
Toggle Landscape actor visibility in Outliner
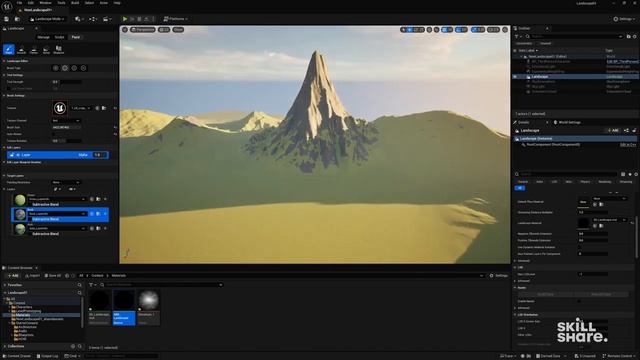point(515,76)
